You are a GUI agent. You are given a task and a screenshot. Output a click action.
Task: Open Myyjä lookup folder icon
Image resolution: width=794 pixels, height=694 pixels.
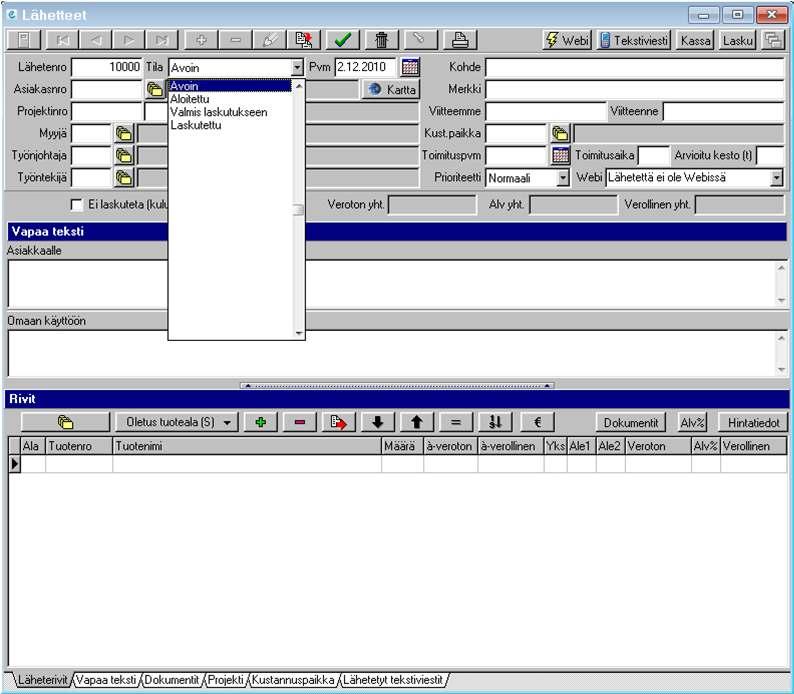(x=124, y=134)
